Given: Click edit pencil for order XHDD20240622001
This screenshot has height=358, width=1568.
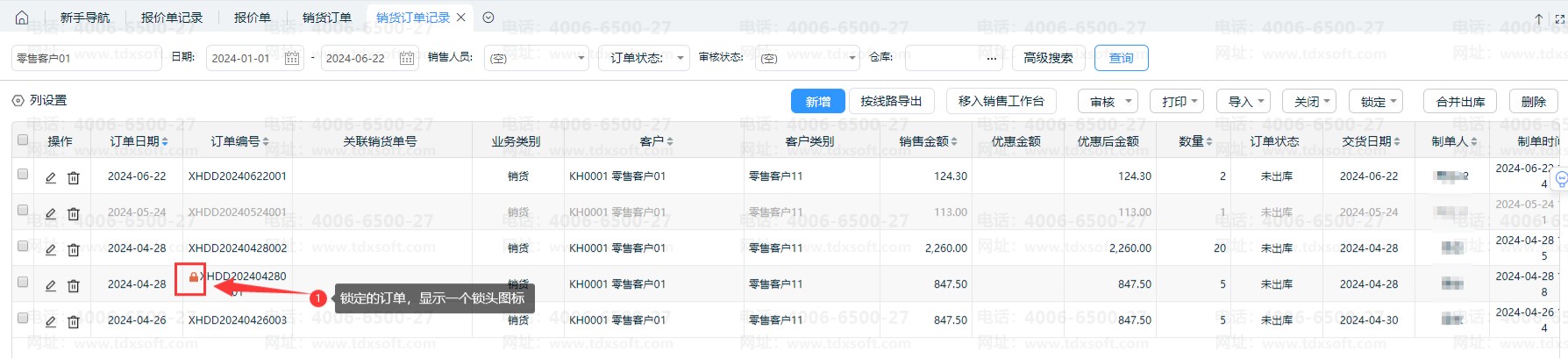Looking at the screenshot, I should pyautogui.click(x=51, y=177).
